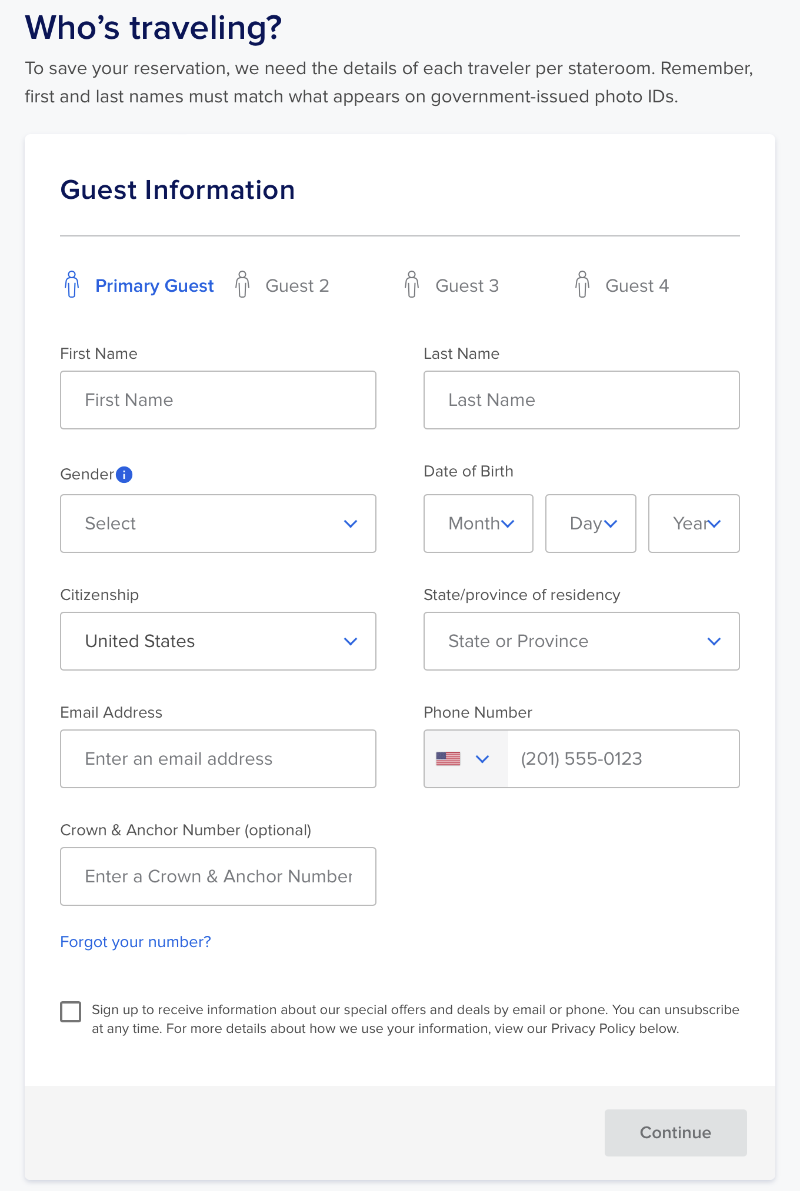Click the Gender info icon
This screenshot has height=1191, width=800.
coord(124,475)
